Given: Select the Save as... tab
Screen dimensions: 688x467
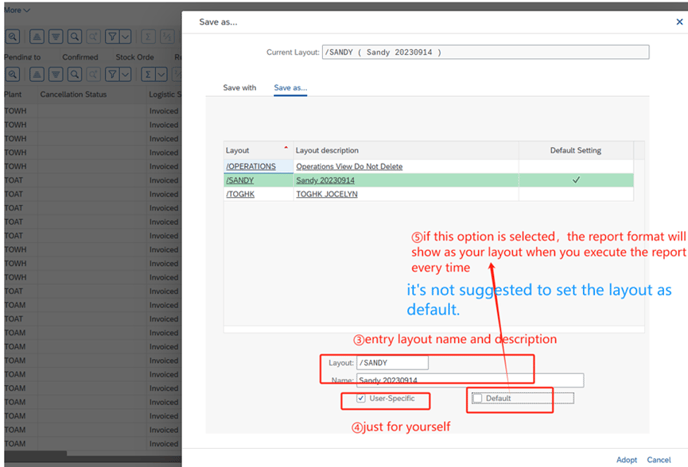Looking at the screenshot, I should pos(290,88).
